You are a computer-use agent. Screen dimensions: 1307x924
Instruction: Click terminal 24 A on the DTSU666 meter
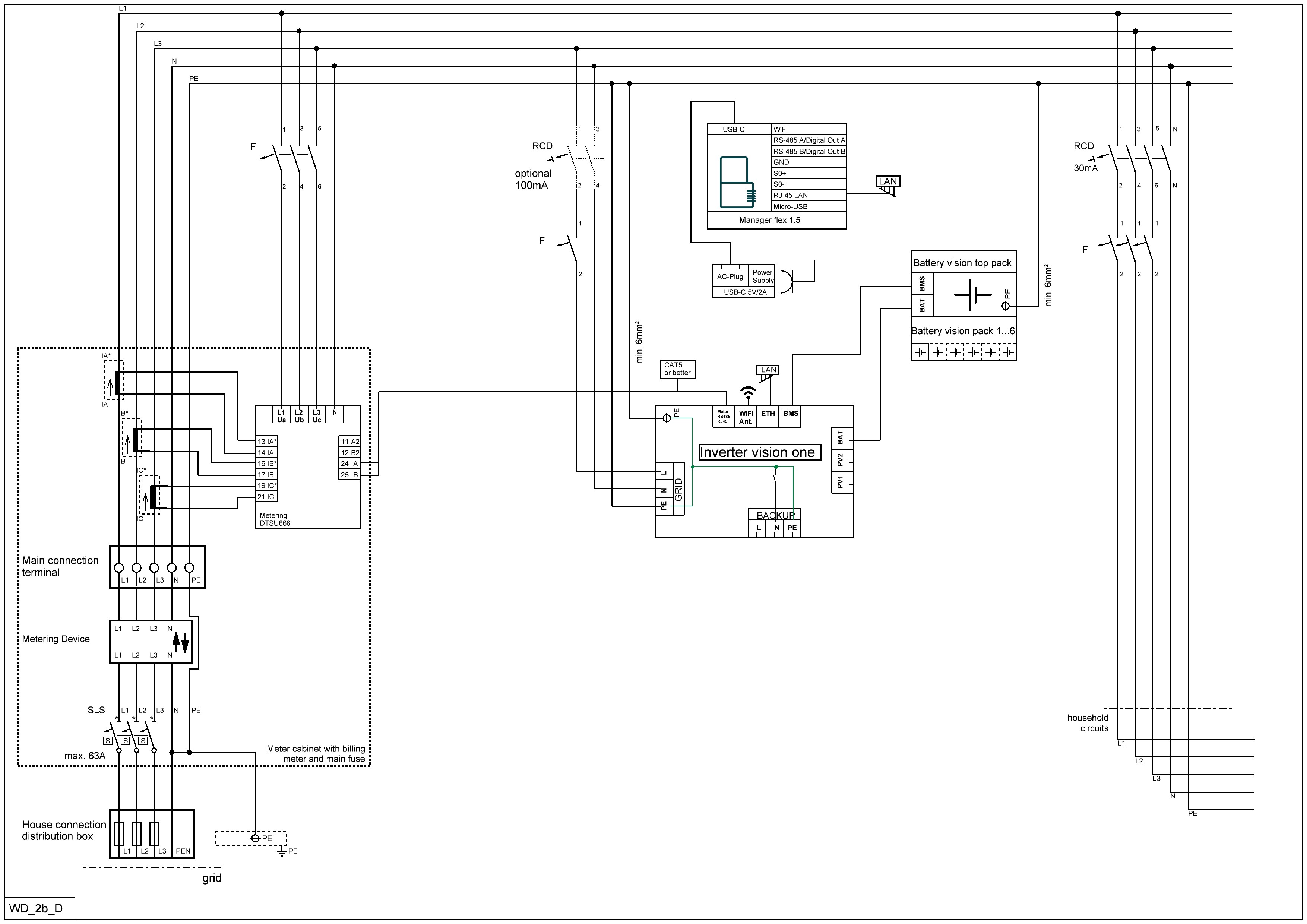[x=349, y=463]
